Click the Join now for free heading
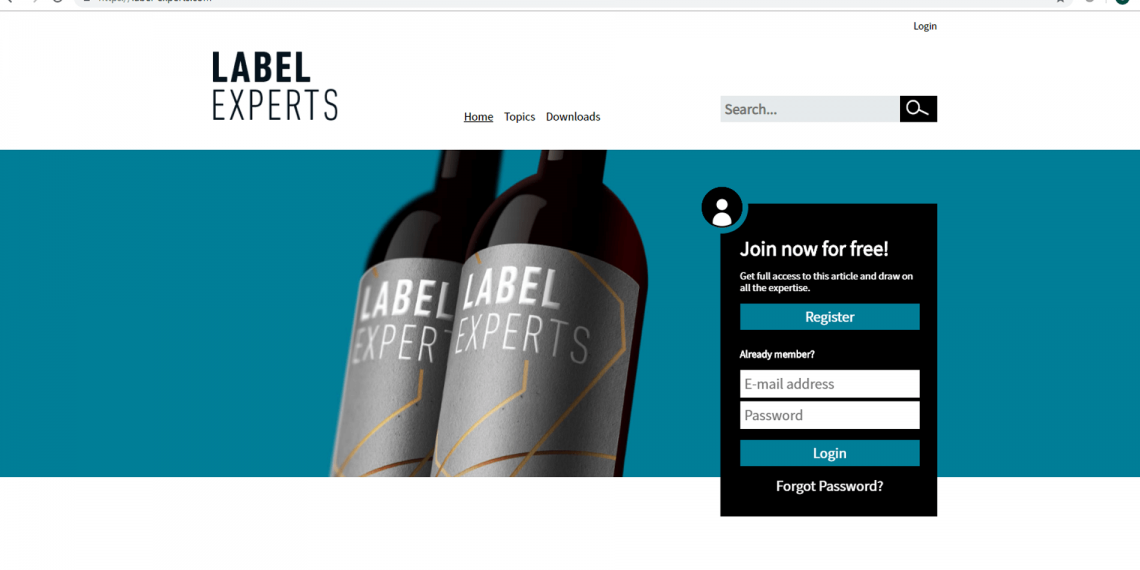Viewport: 1140px width, 570px height. tap(814, 249)
